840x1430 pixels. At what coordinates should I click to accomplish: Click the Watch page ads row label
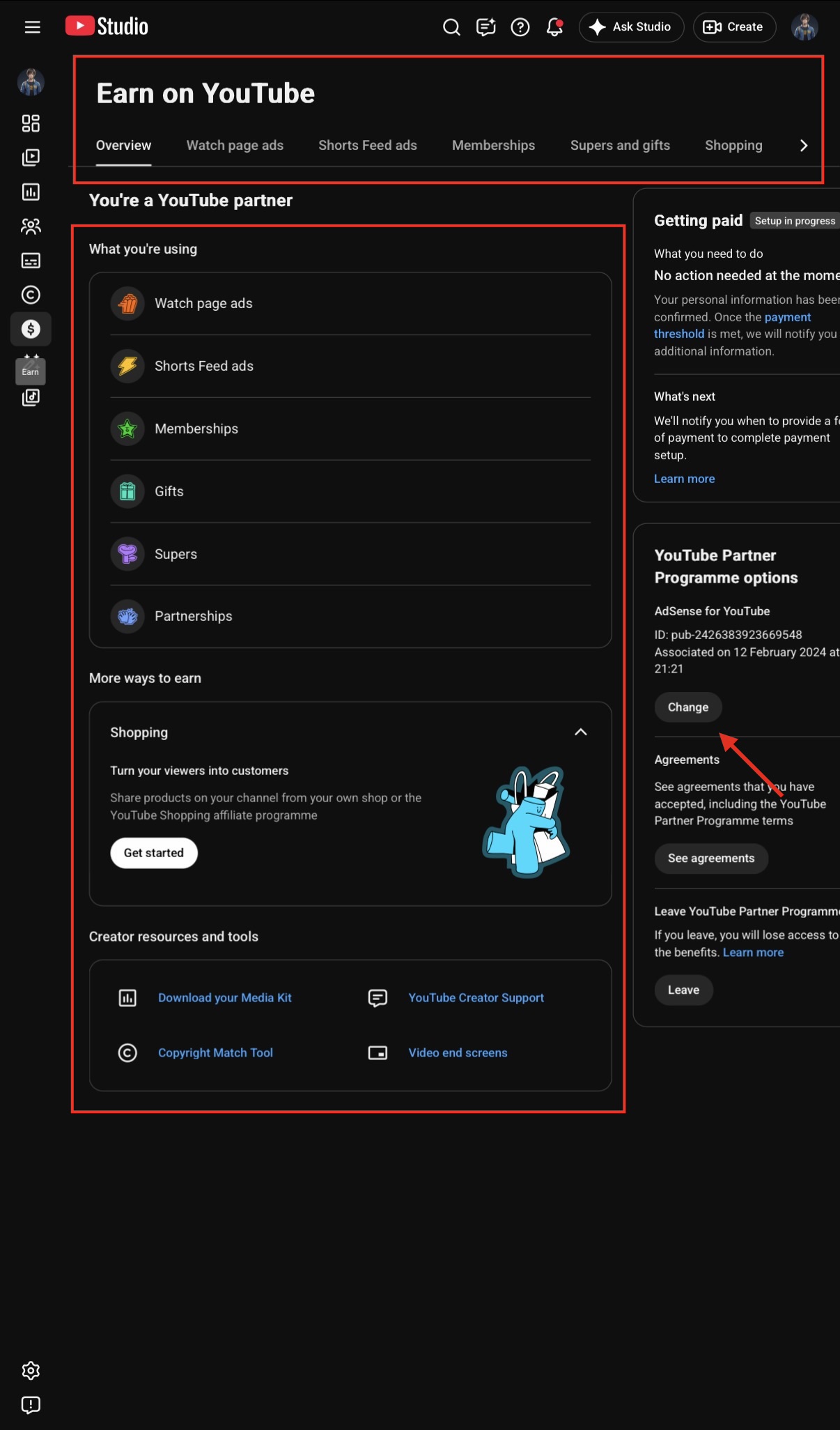coord(203,304)
